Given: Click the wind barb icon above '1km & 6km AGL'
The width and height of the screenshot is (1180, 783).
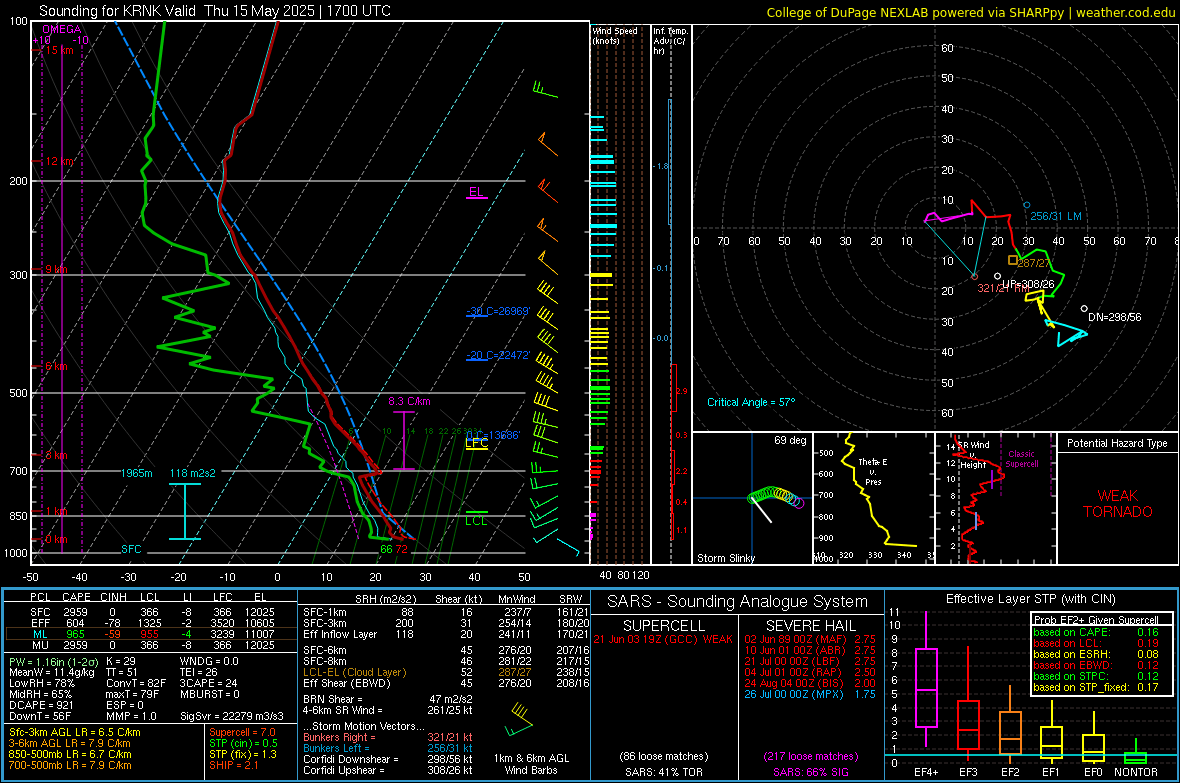Looking at the screenshot, I should coord(519,719).
